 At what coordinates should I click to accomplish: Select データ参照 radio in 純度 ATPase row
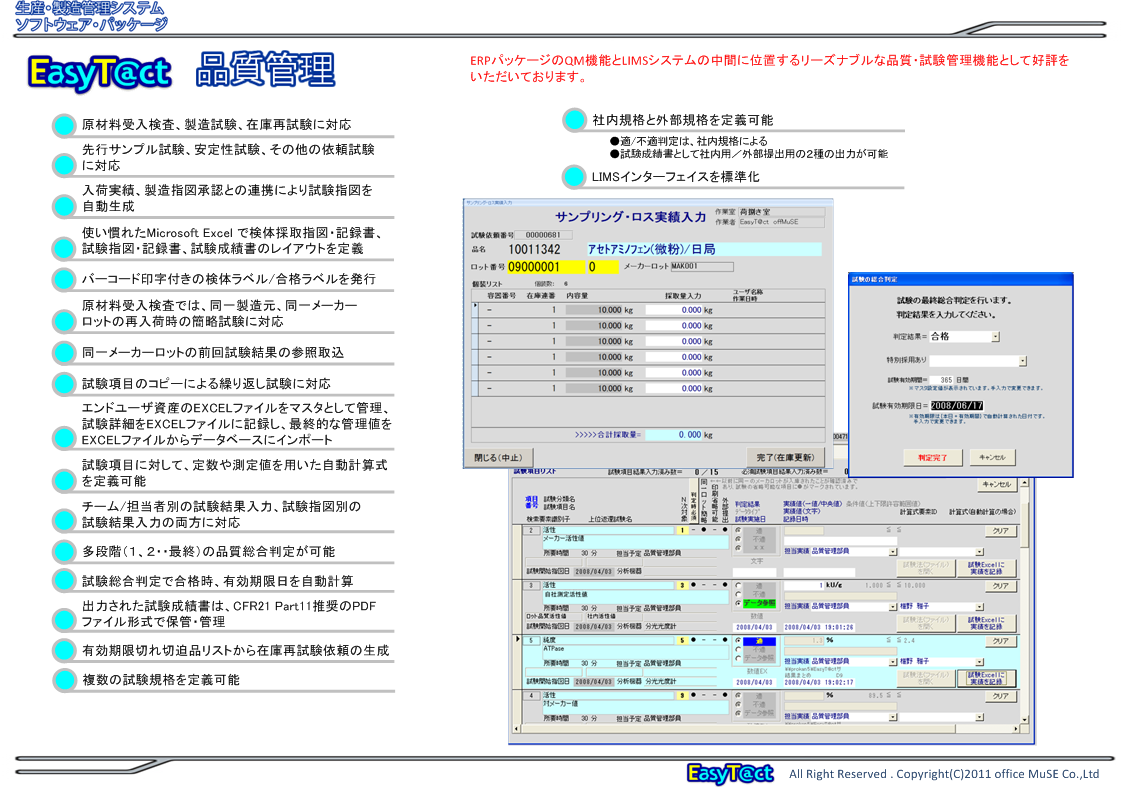point(738,658)
